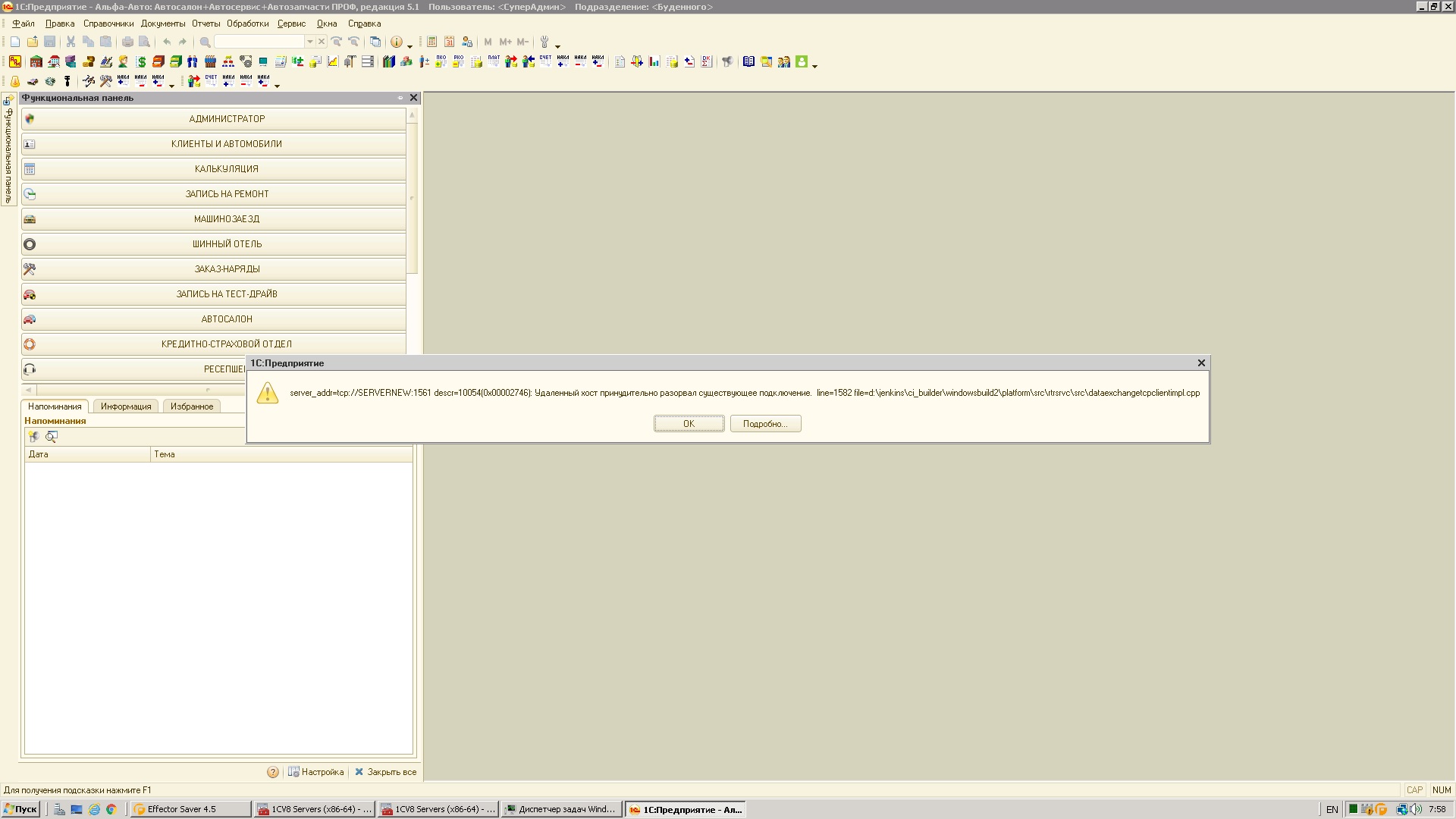Click the tire wheel icon in third toolbar
The image size is (1456, 819).
click(x=50, y=81)
